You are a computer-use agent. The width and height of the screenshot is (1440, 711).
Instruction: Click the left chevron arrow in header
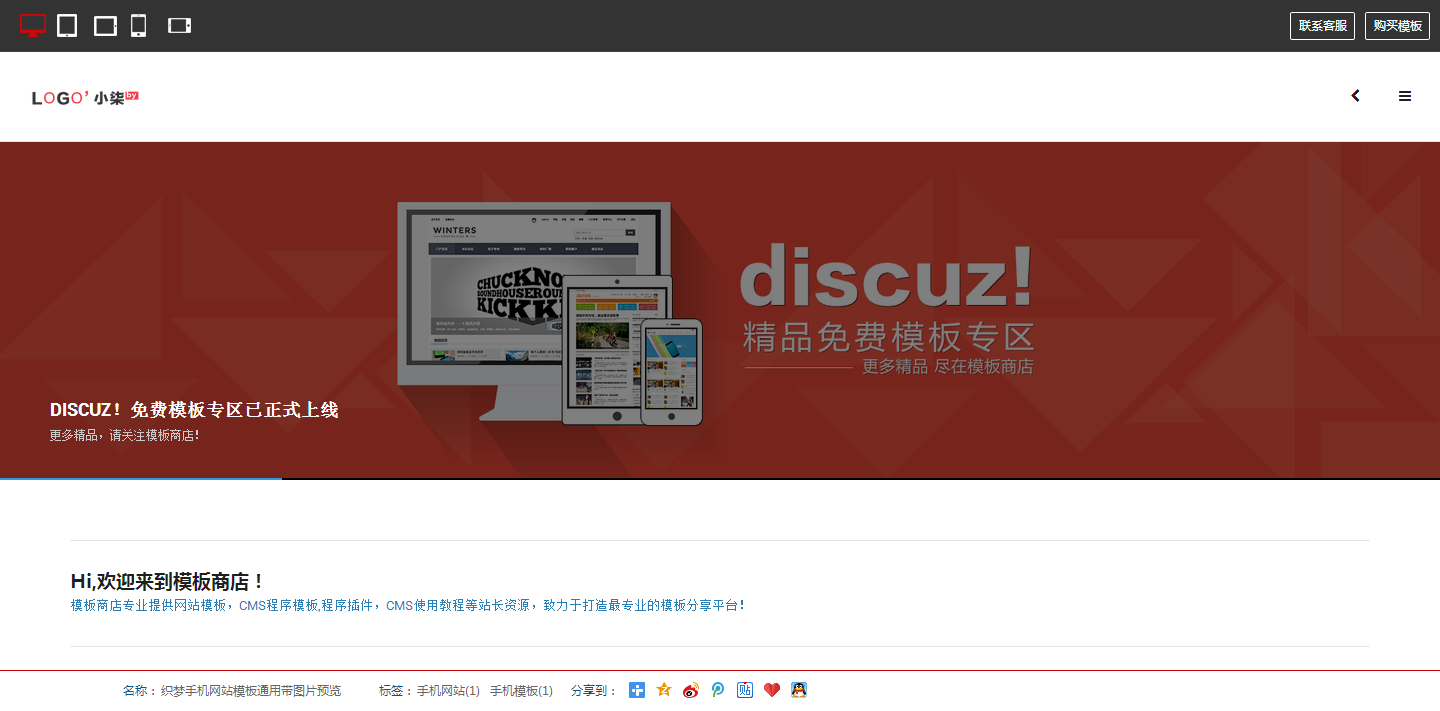pyautogui.click(x=1356, y=96)
